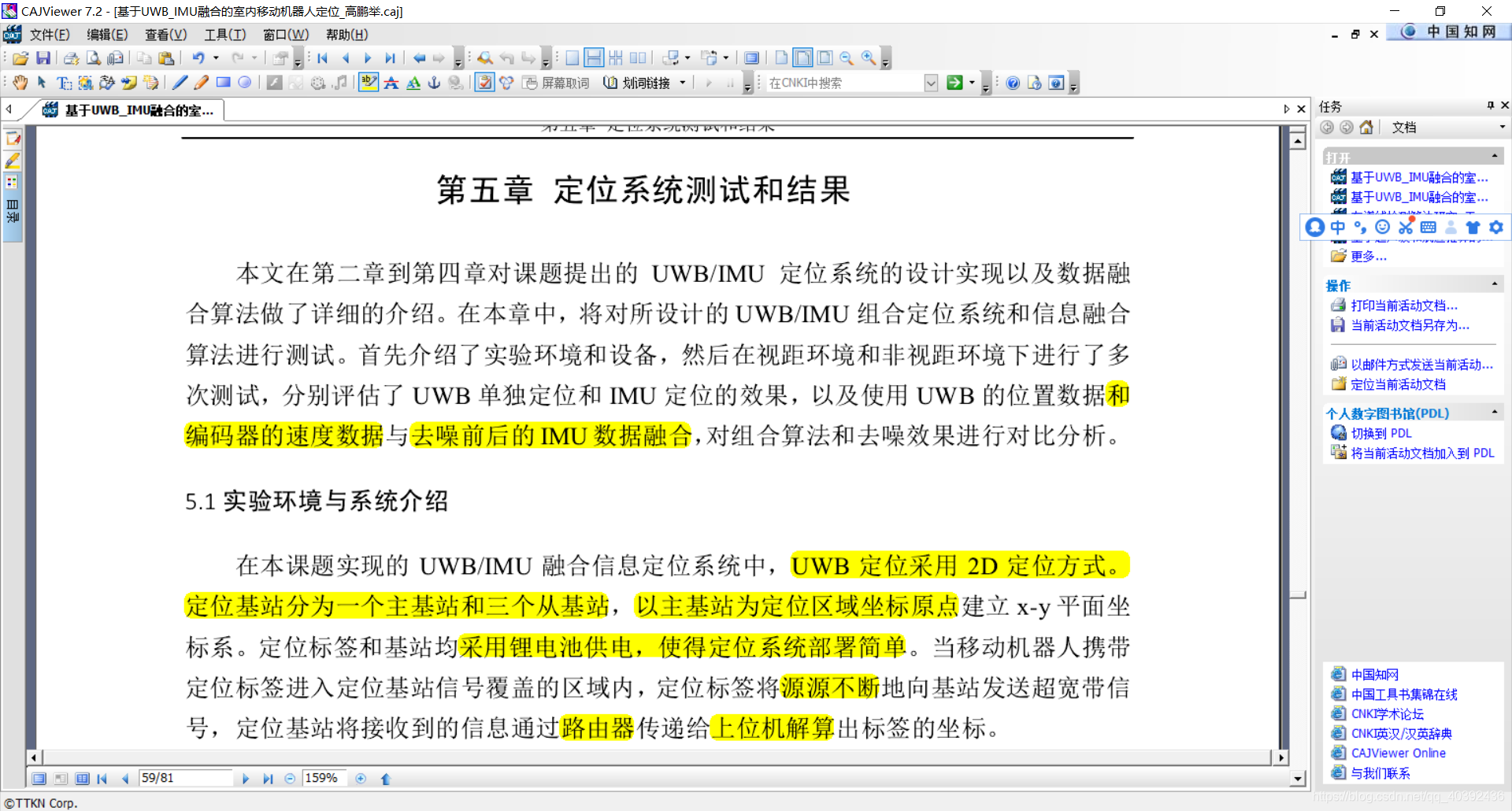This screenshot has width=1512, height=811.
Task: Select the Hand pan tool
Action: pyautogui.click(x=20, y=83)
